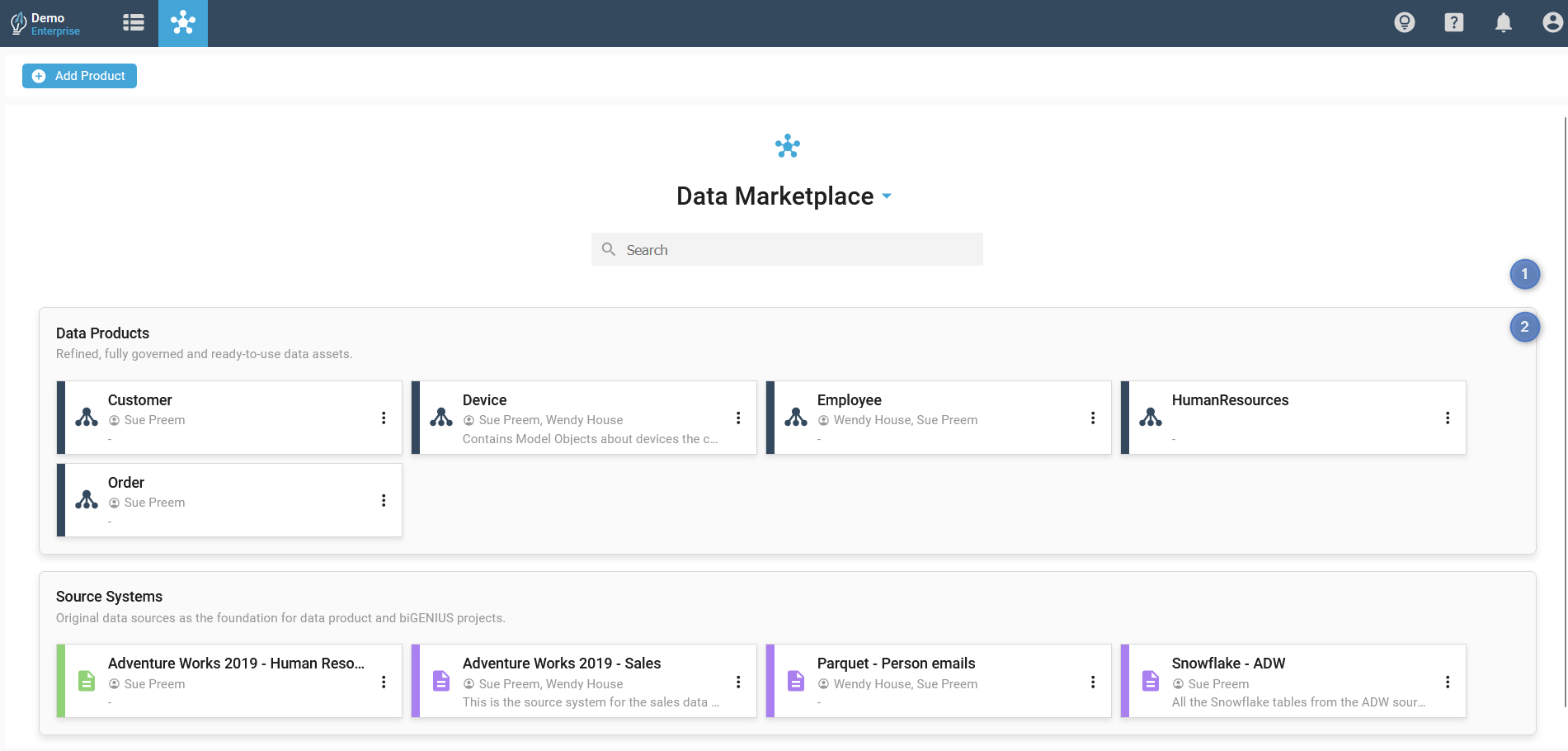Open the help question mark icon
The width and height of the screenshot is (1568, 751).
click(1453, 23)
